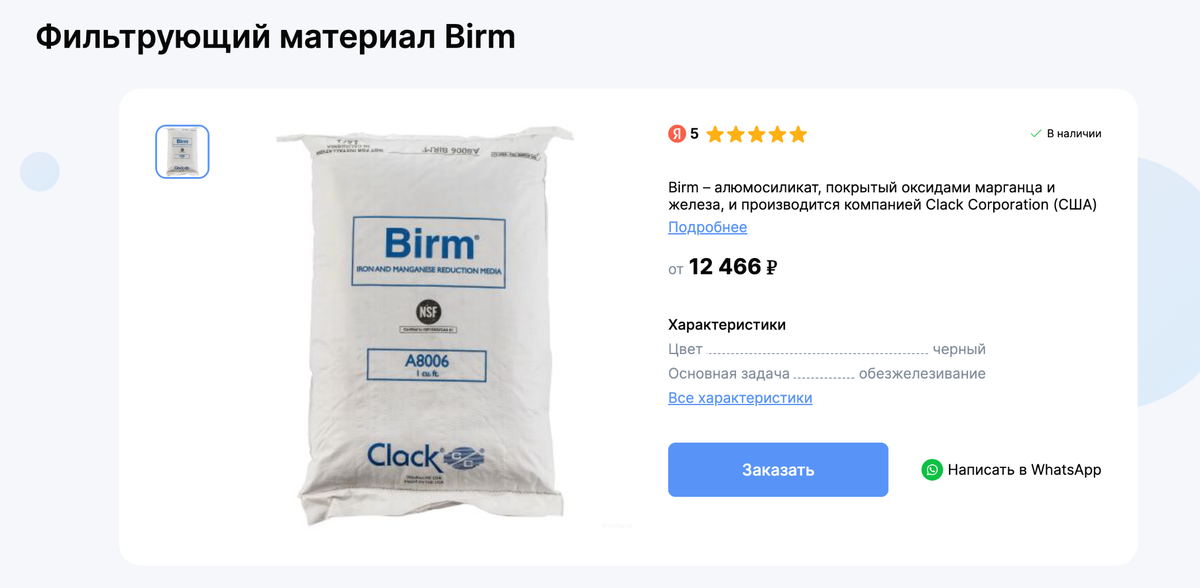
Task: Click the 'Характеристики' section heading
Action: tap(727, 324)
